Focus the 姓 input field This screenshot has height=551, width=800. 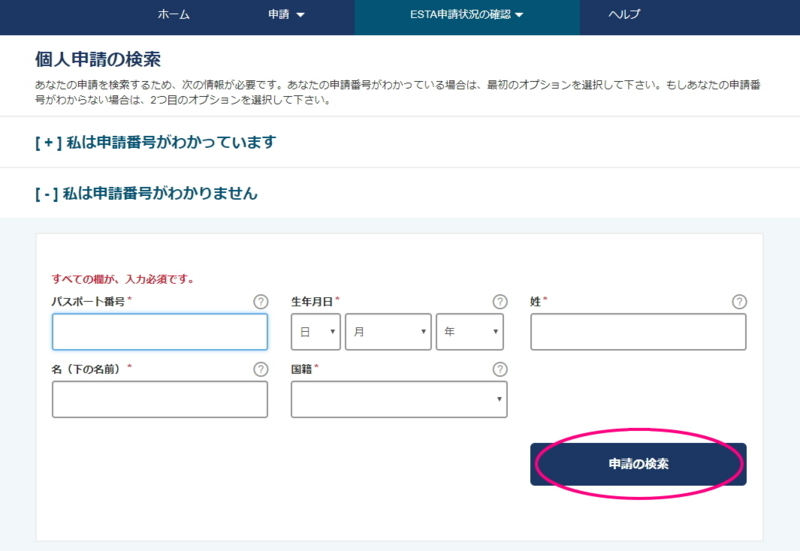pyautogui.click(x=638, y=332)
